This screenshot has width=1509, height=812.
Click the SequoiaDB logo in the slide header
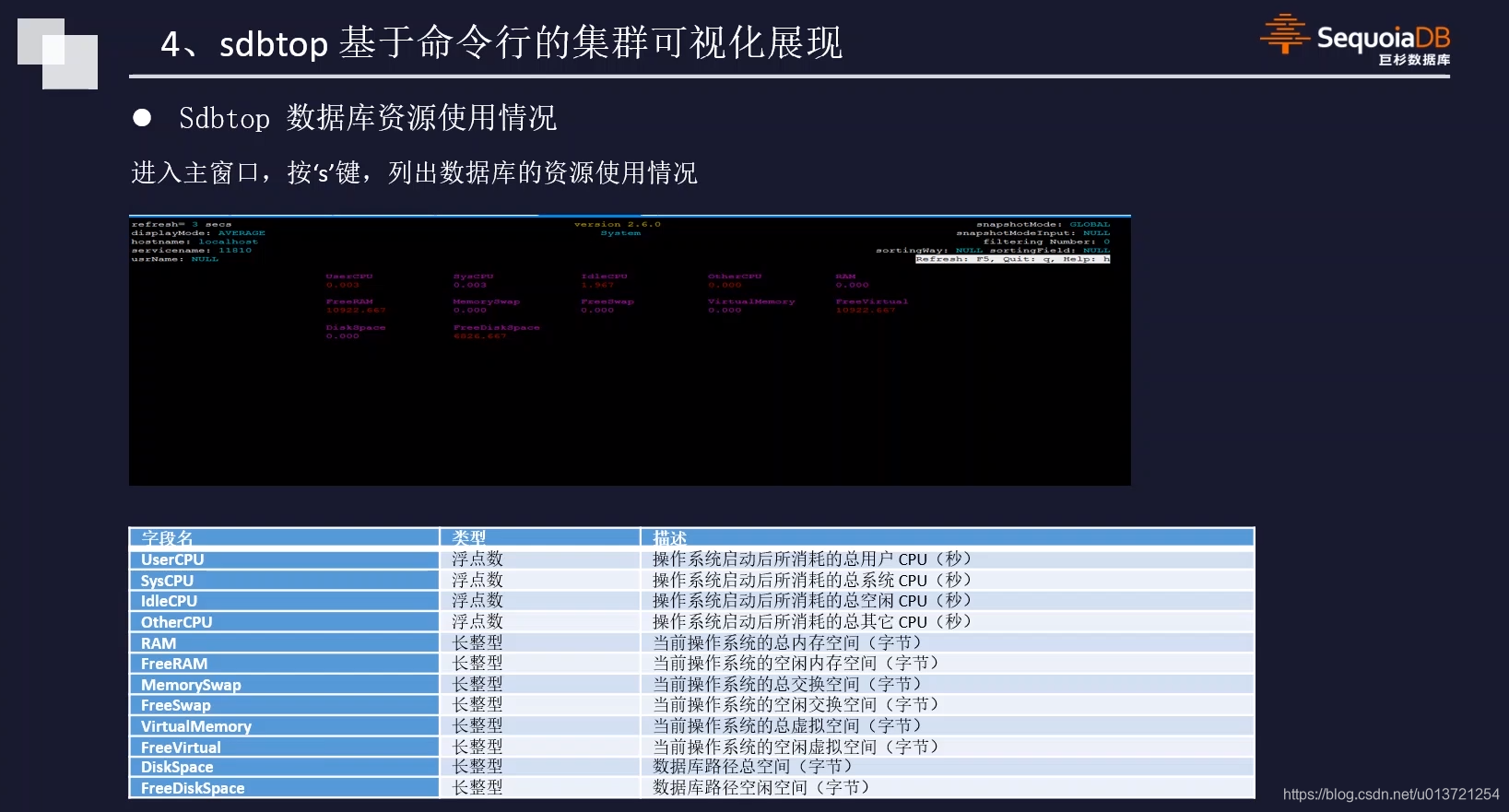(1355, 40)
